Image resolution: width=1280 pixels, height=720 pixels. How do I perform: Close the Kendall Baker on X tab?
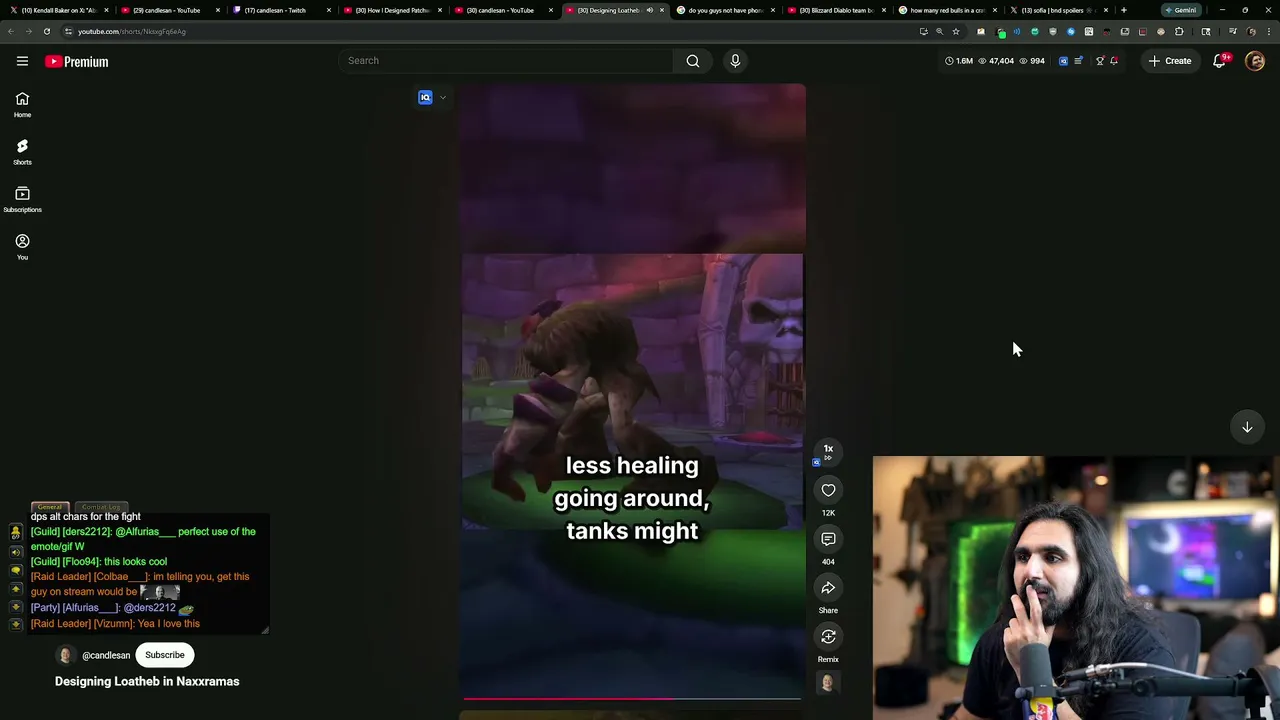(x=106, y=10)
